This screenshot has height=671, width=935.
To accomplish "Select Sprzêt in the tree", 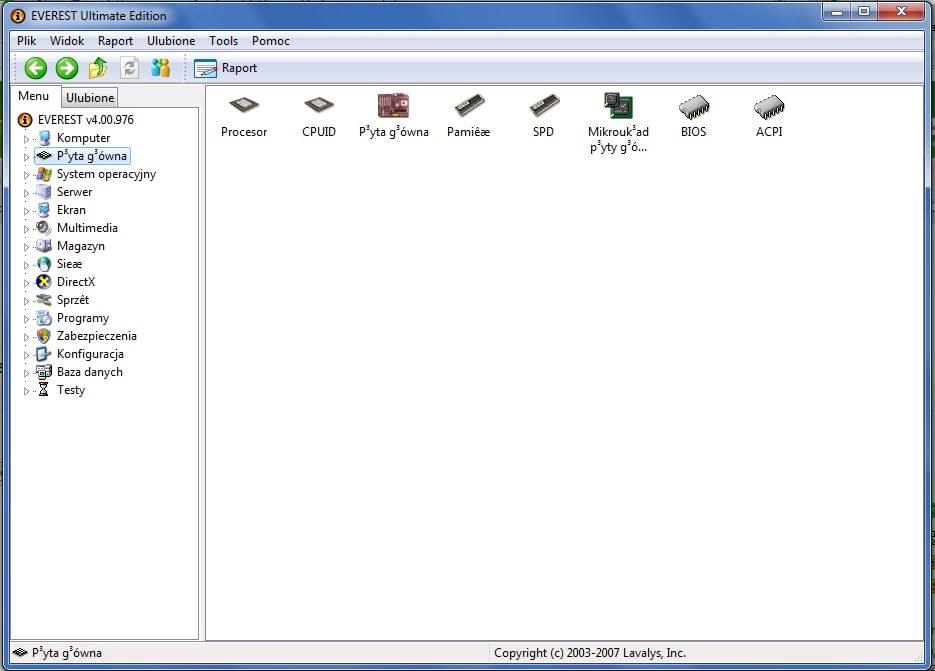I will click(73, 300).
